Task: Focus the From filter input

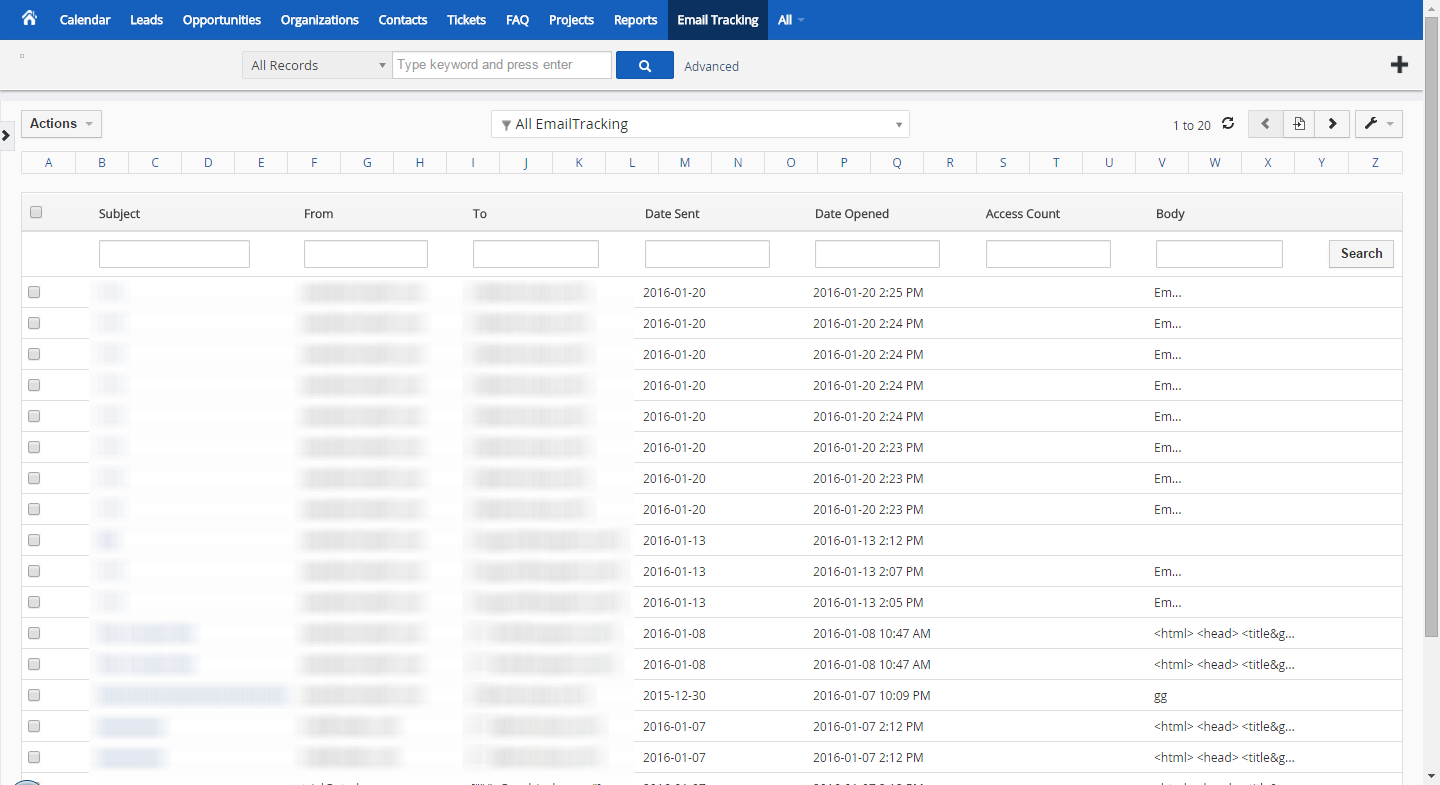Action: [x=366, y=254]
